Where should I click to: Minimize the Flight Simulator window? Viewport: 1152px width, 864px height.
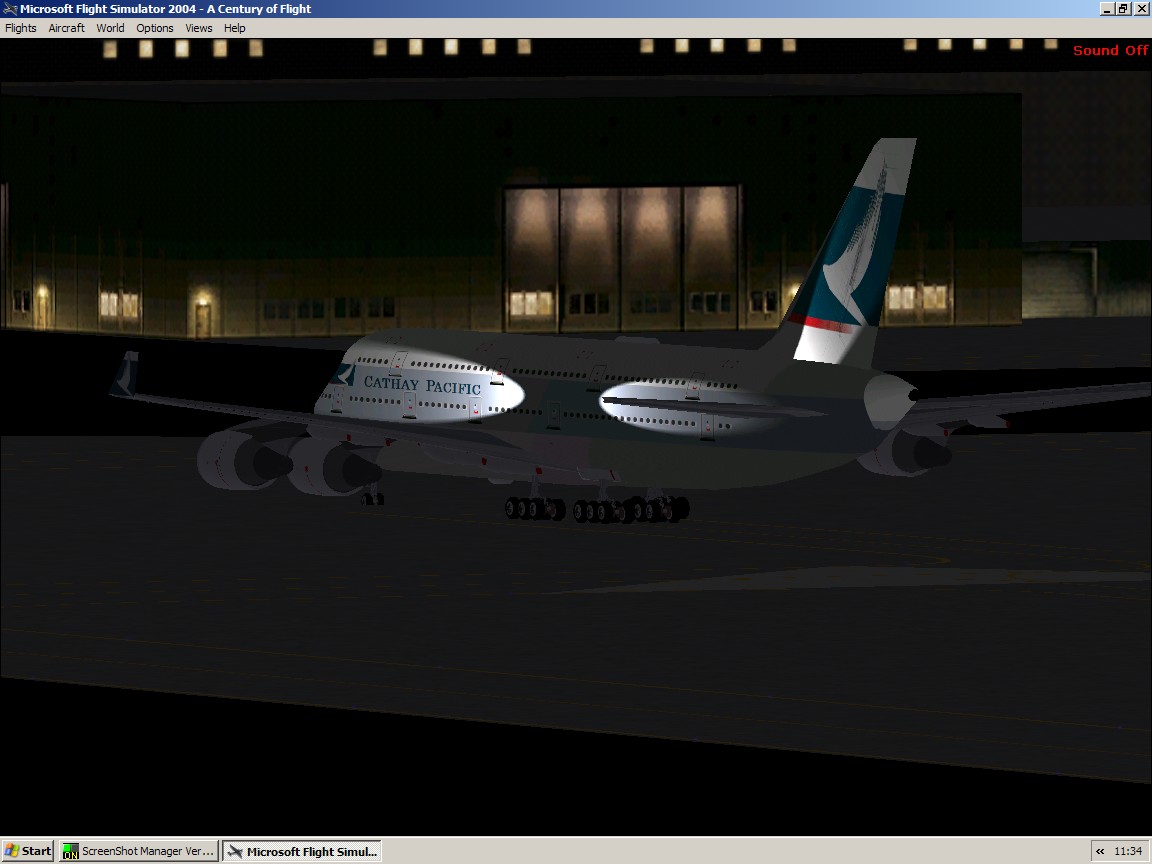pos(1107,9)
